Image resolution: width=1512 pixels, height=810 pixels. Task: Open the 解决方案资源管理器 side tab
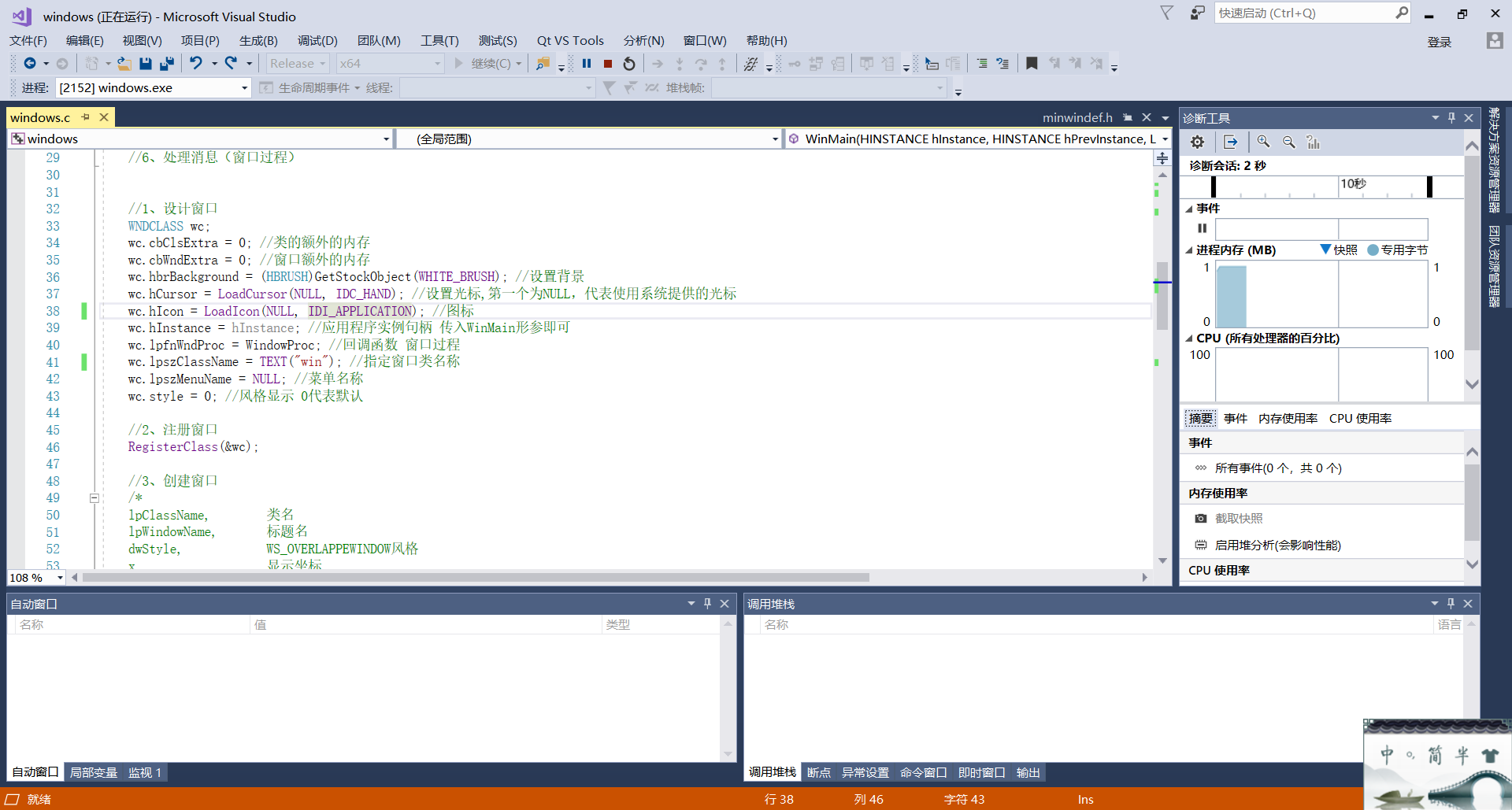click(1494, 161)
